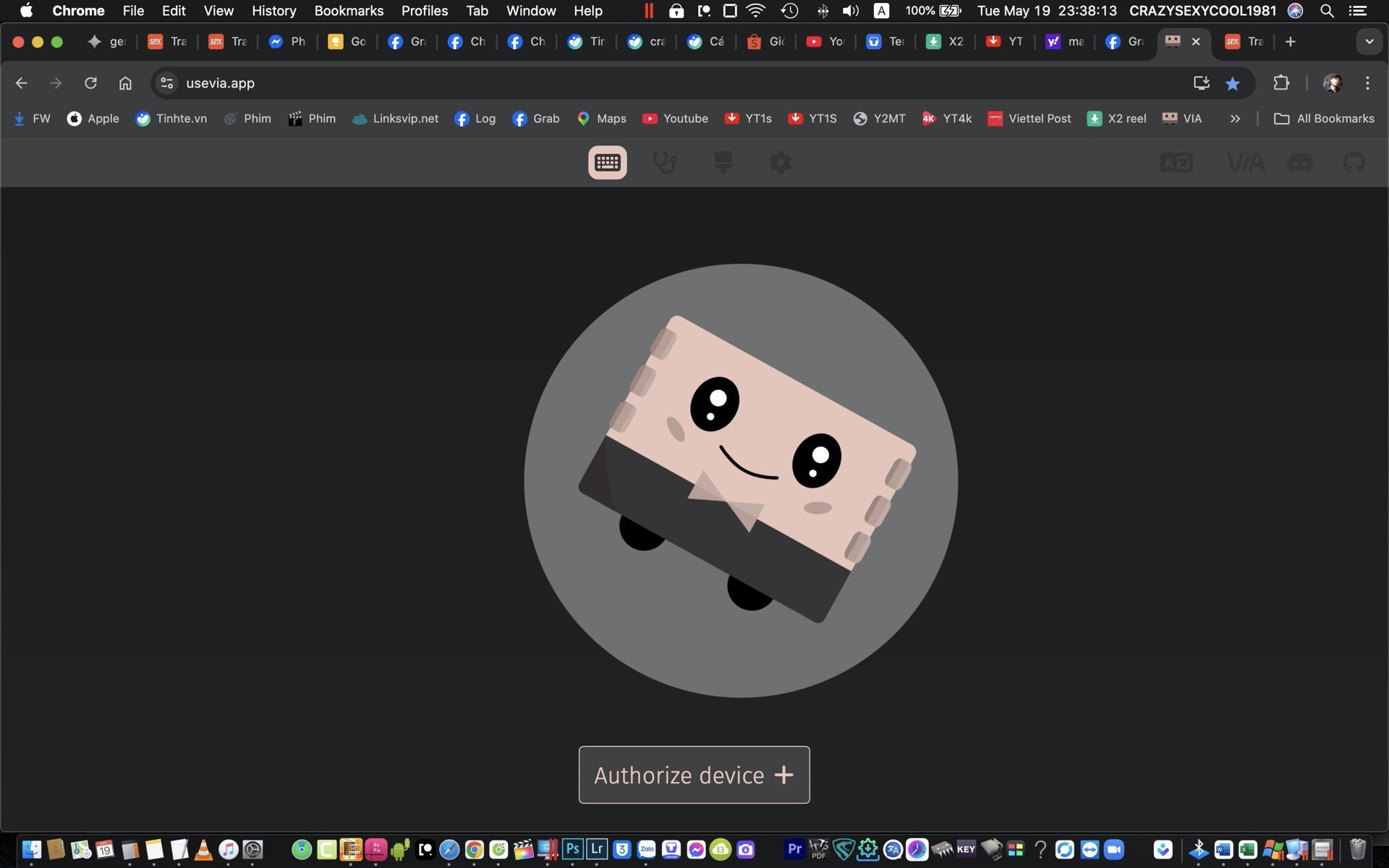This screenshot has height=868, width=1389.
Task: Switch to the YT browser tab
Action: (x=1006, y=42)
